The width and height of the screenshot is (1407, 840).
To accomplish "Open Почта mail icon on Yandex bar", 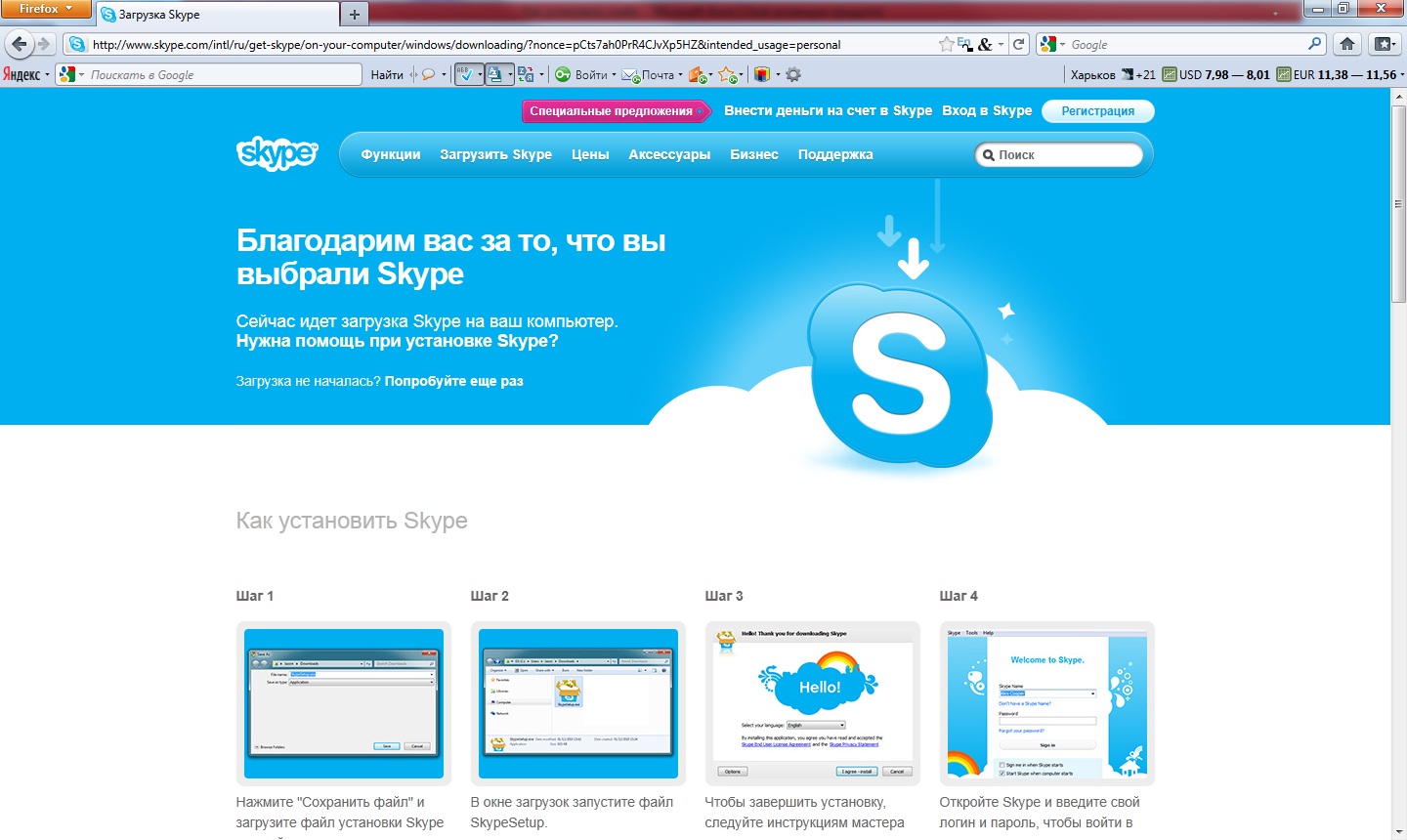I will point(631,75).
